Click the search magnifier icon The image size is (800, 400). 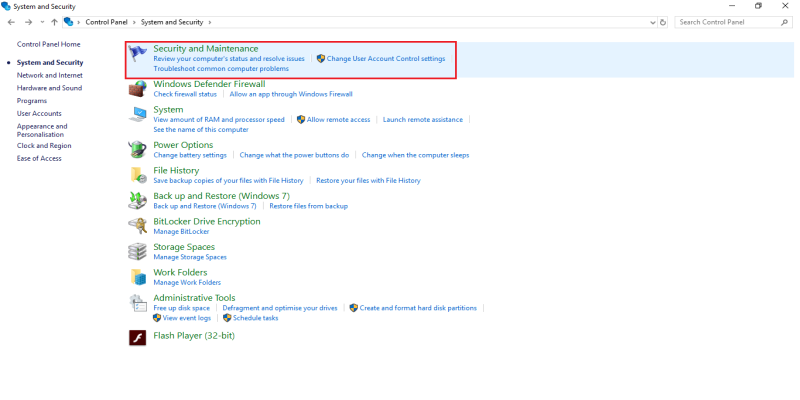click(784, 22)
